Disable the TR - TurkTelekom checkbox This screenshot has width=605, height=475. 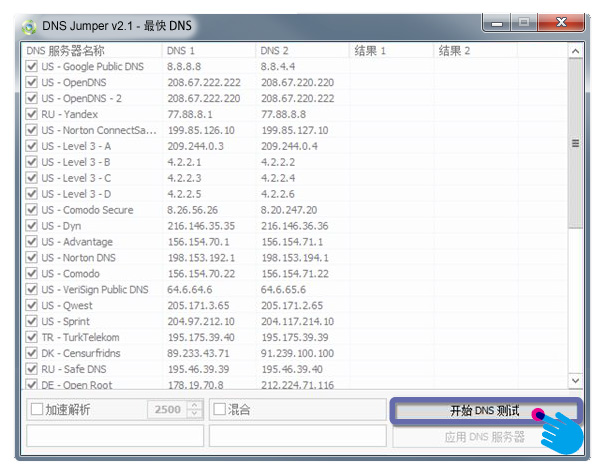point(32,338)
